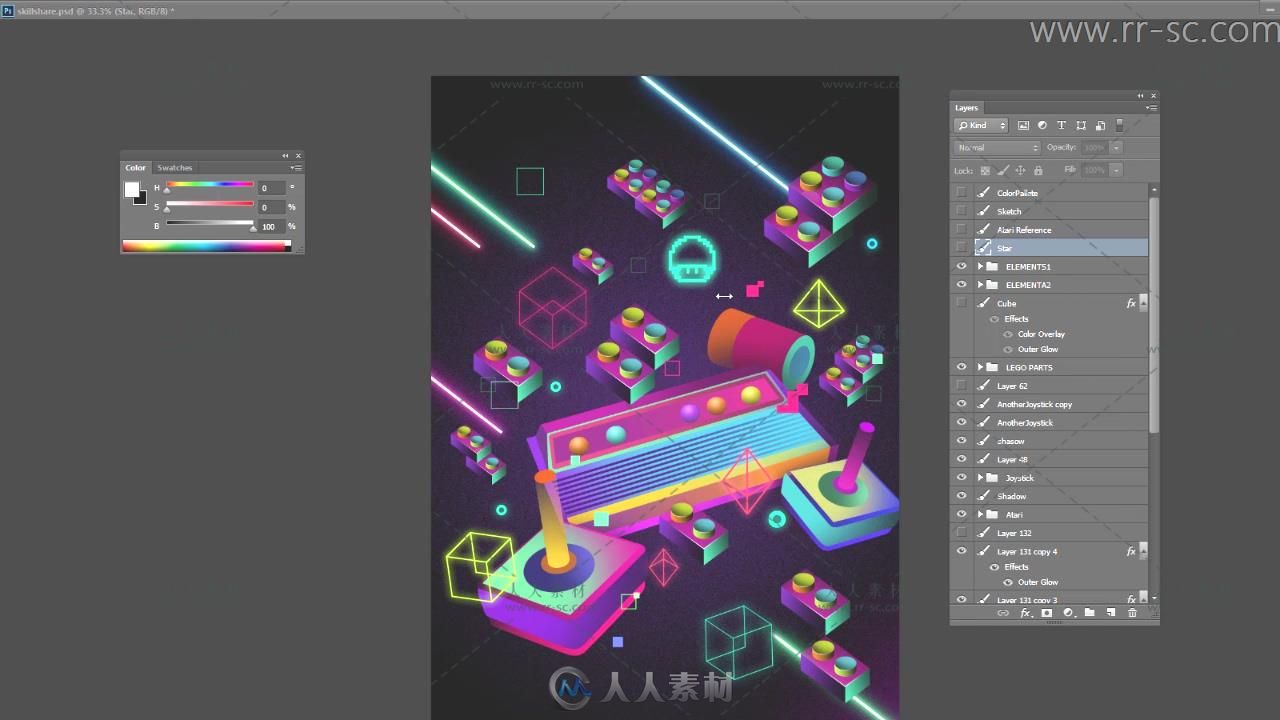Click the lock all padlock icon

(1038, 171)
